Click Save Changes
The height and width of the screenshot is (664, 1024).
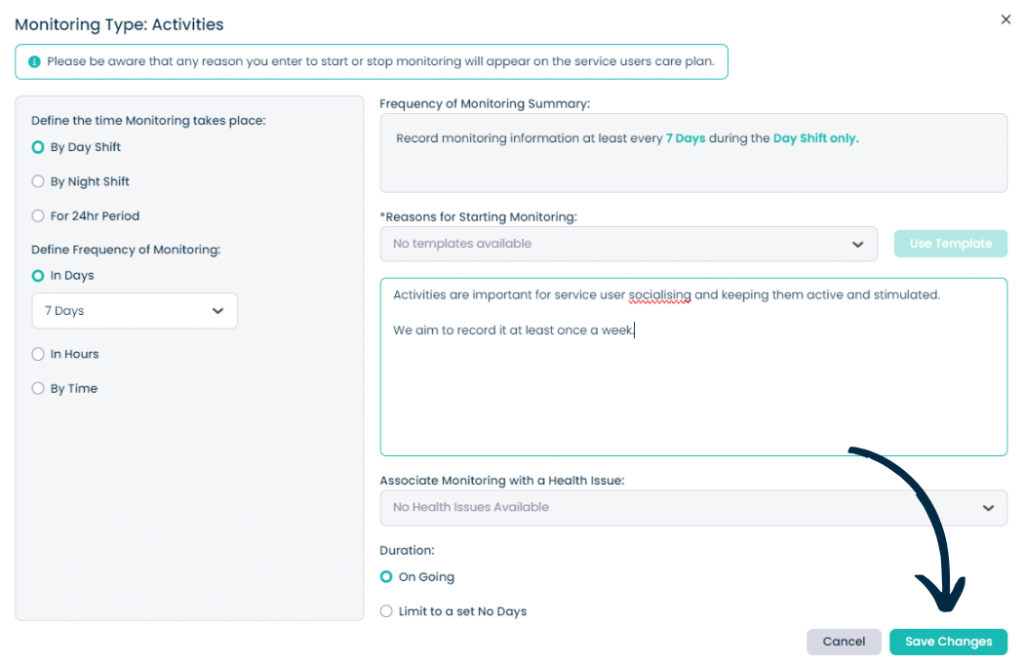948,642
